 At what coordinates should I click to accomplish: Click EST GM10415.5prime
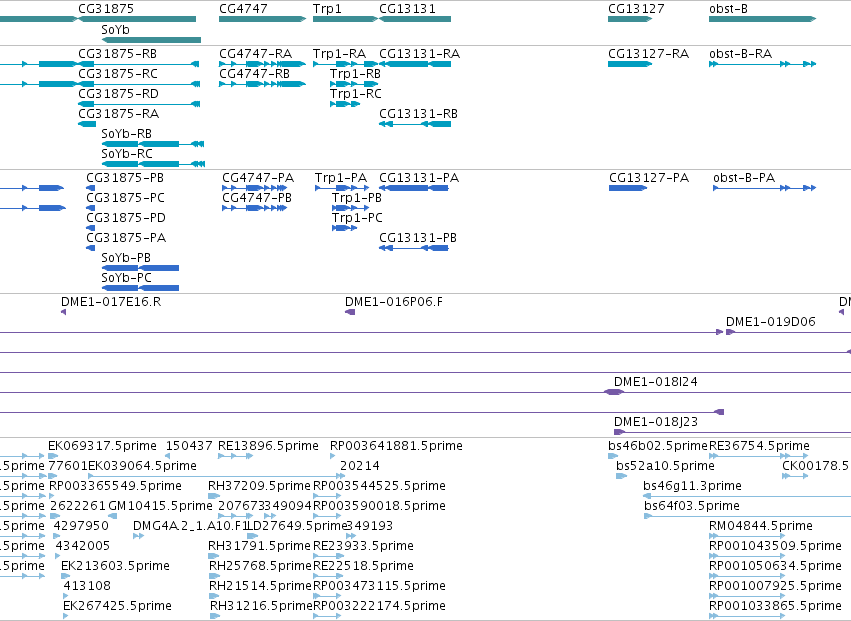click(x=160, y=506)
